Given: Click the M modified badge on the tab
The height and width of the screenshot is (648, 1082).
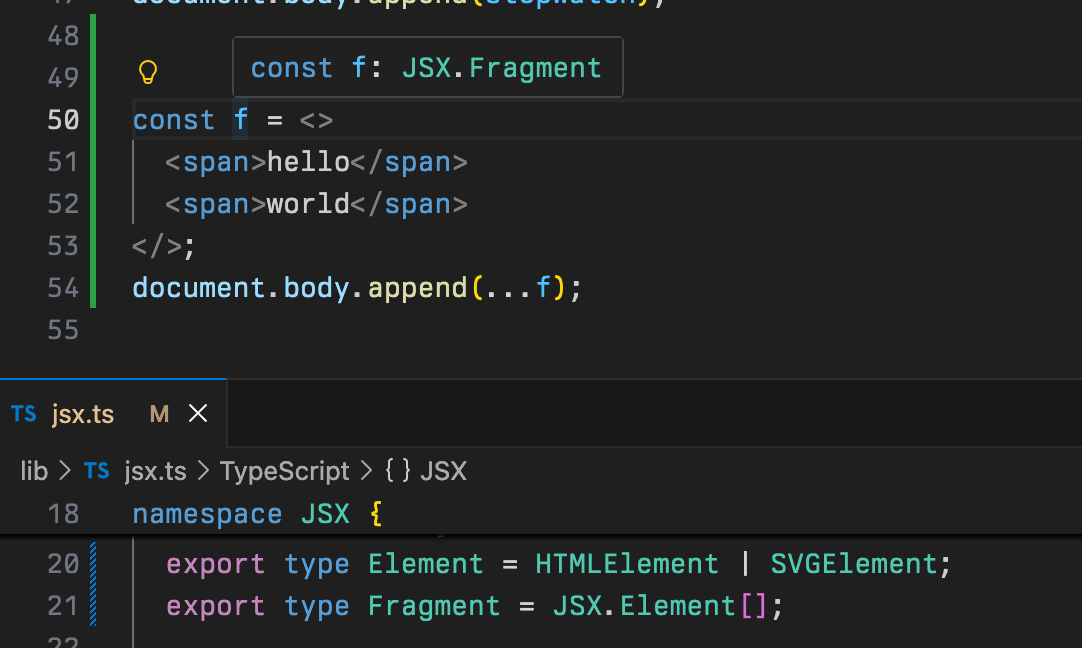Looking at the screenshot, I should (x=159, y=414).
